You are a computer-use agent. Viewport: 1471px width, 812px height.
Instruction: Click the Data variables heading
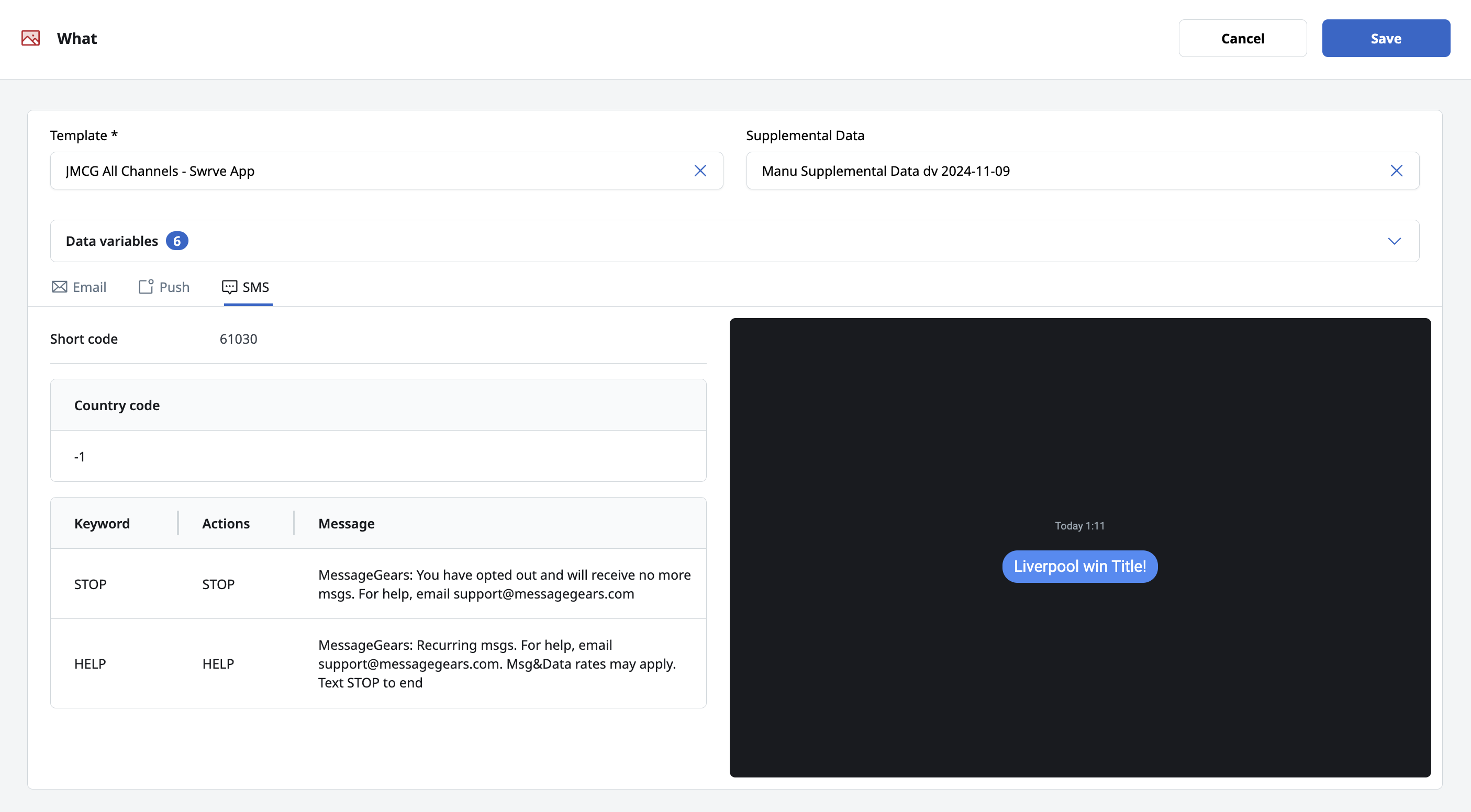tap(112, 241)
